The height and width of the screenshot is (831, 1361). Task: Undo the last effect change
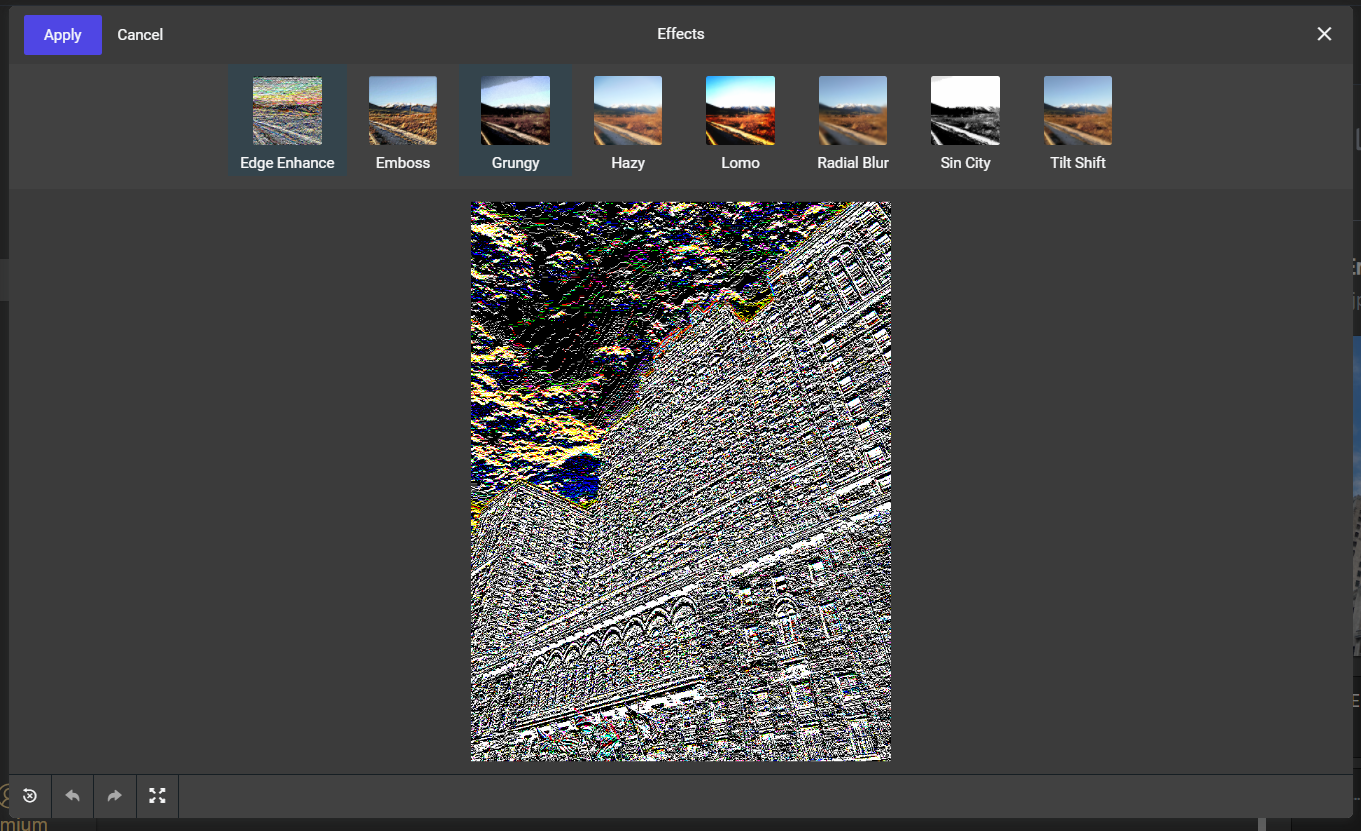(72, 796)
